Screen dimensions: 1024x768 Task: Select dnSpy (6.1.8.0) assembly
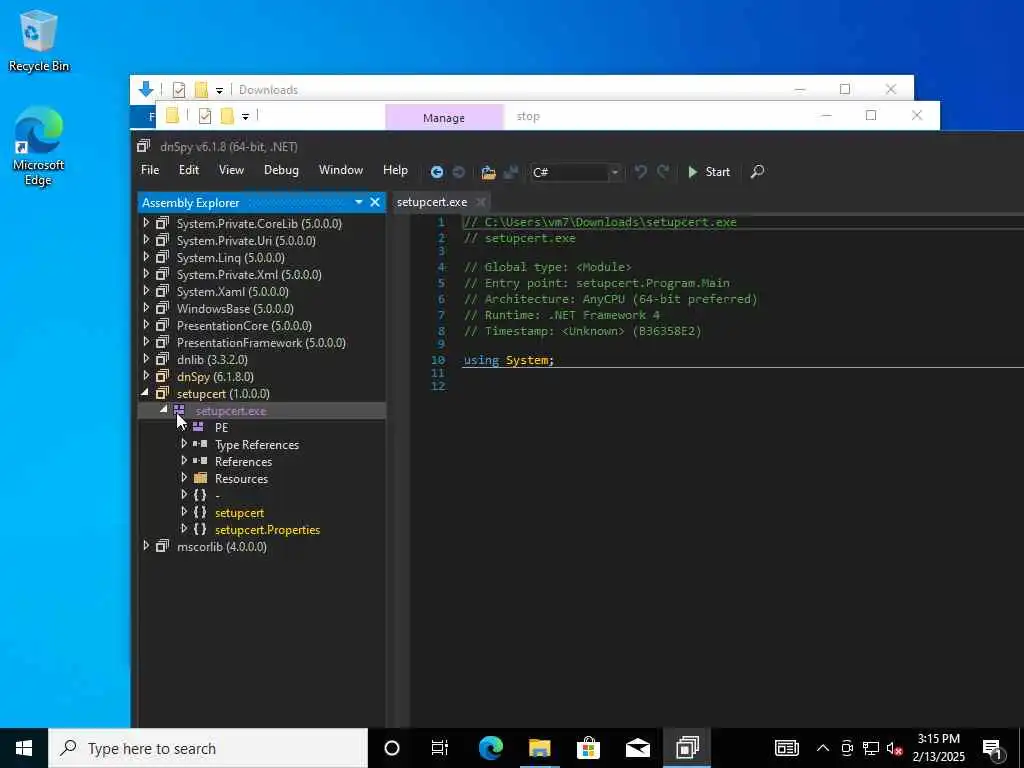tap(215, 377)
